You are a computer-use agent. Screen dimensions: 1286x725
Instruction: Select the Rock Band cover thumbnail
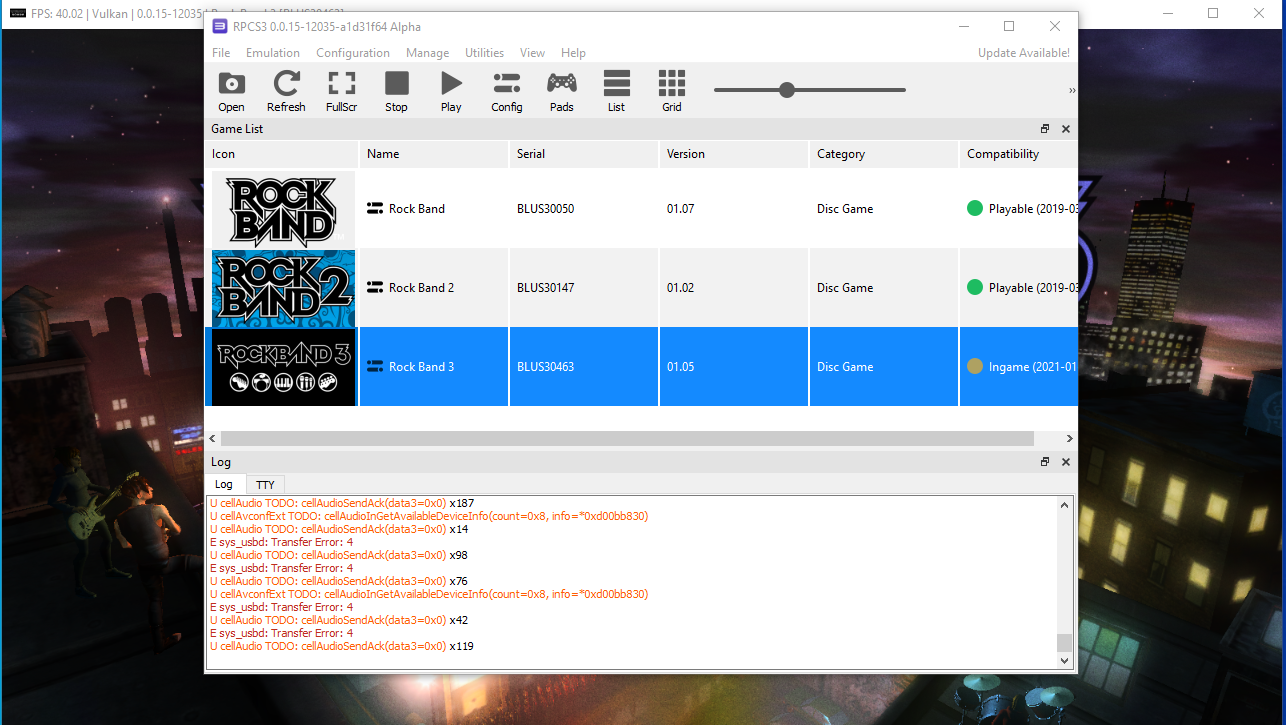pyautogui.click(x=283, y=209)
